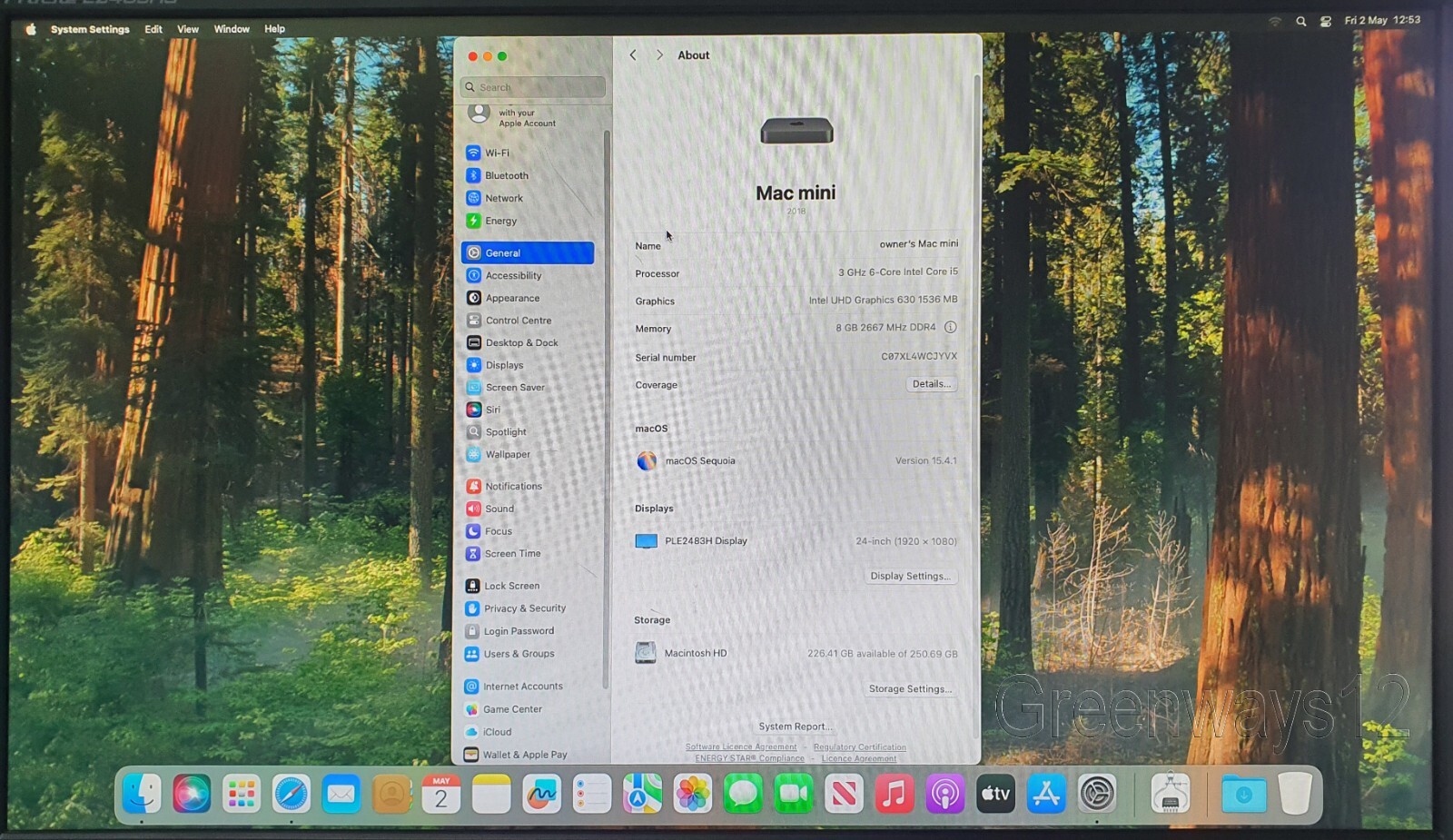The width and height of the screenshot is (1453, 840).
Task: Open Photos from the Dock
Action: pos(693,794)
